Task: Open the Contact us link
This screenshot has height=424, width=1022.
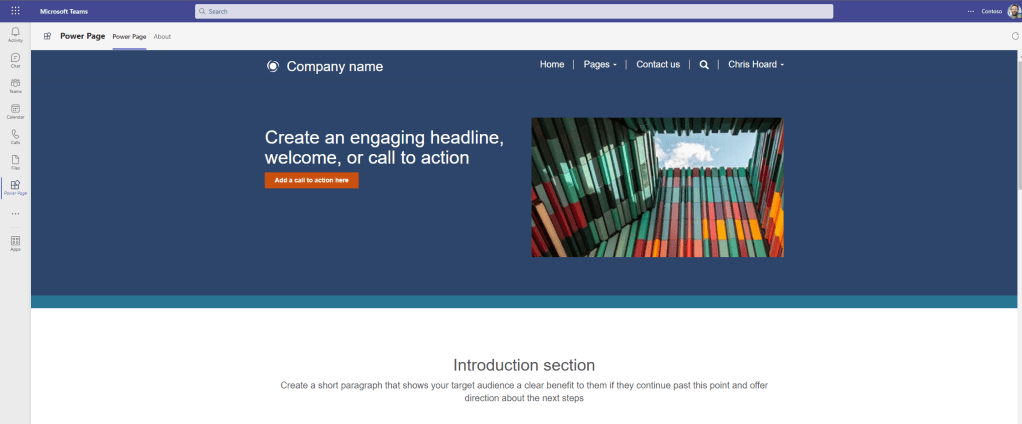Action: (658, 65)
